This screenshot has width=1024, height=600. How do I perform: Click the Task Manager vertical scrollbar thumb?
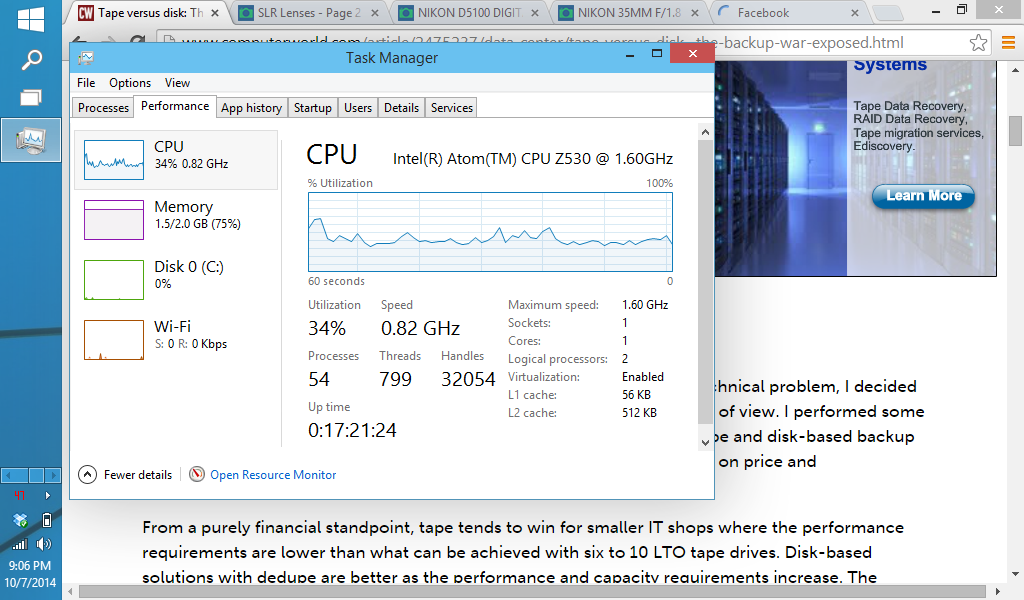(x=705, y=282)
